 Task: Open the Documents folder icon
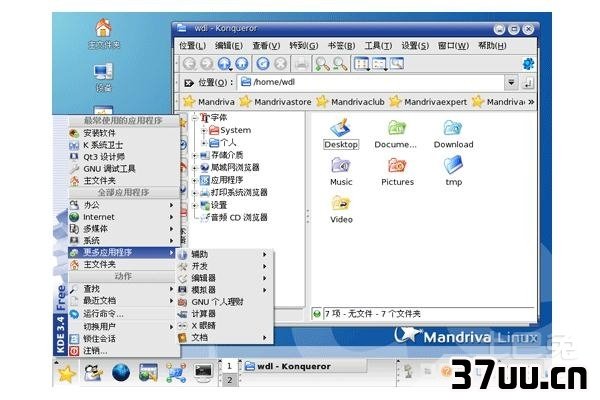point(396,134)
